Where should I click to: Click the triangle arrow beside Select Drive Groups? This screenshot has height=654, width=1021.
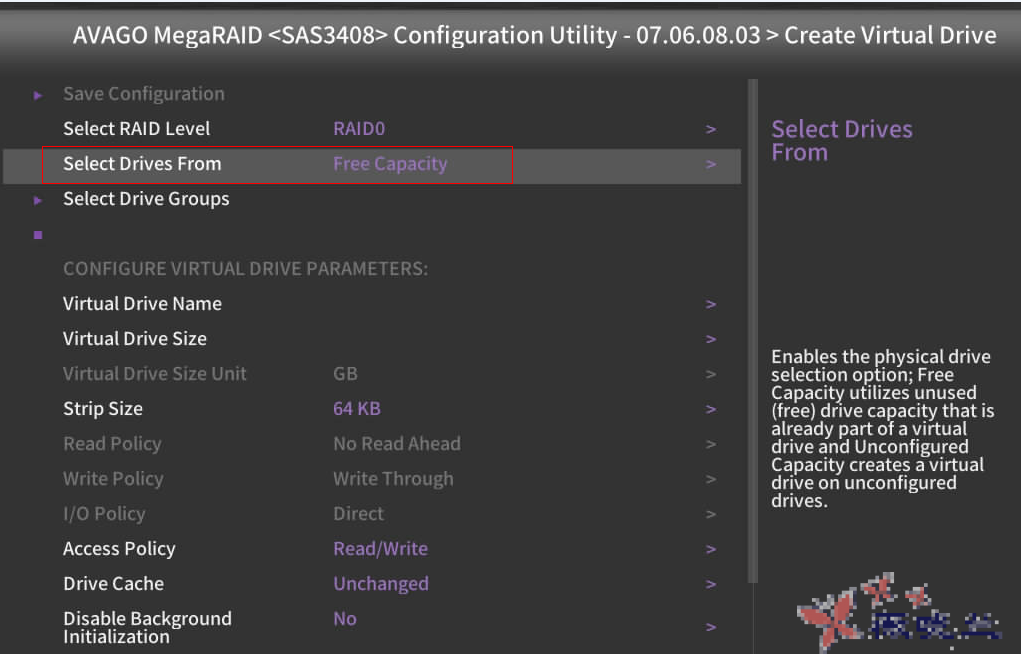tap(38, 200)
